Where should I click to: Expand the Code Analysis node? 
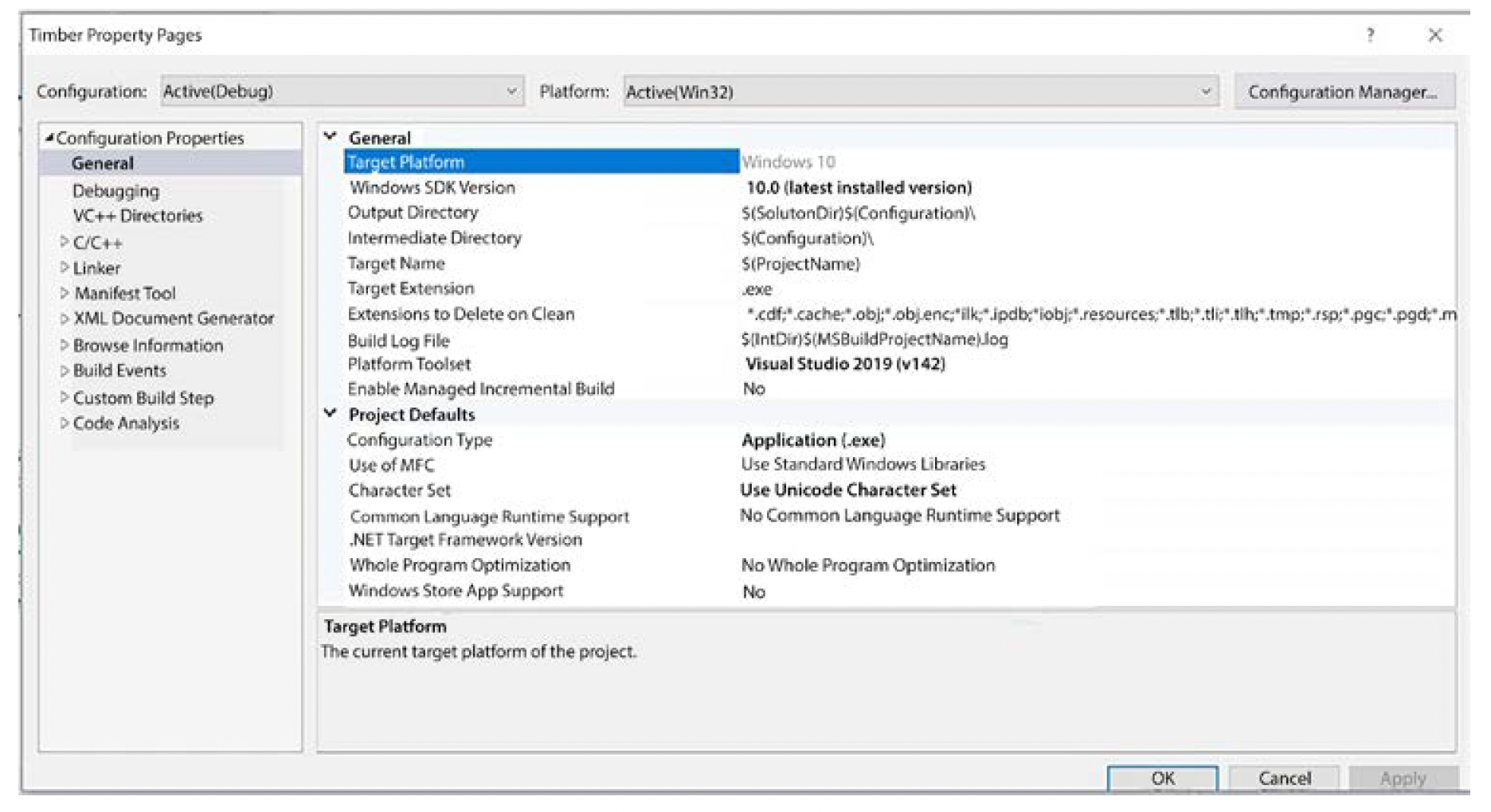65,423
